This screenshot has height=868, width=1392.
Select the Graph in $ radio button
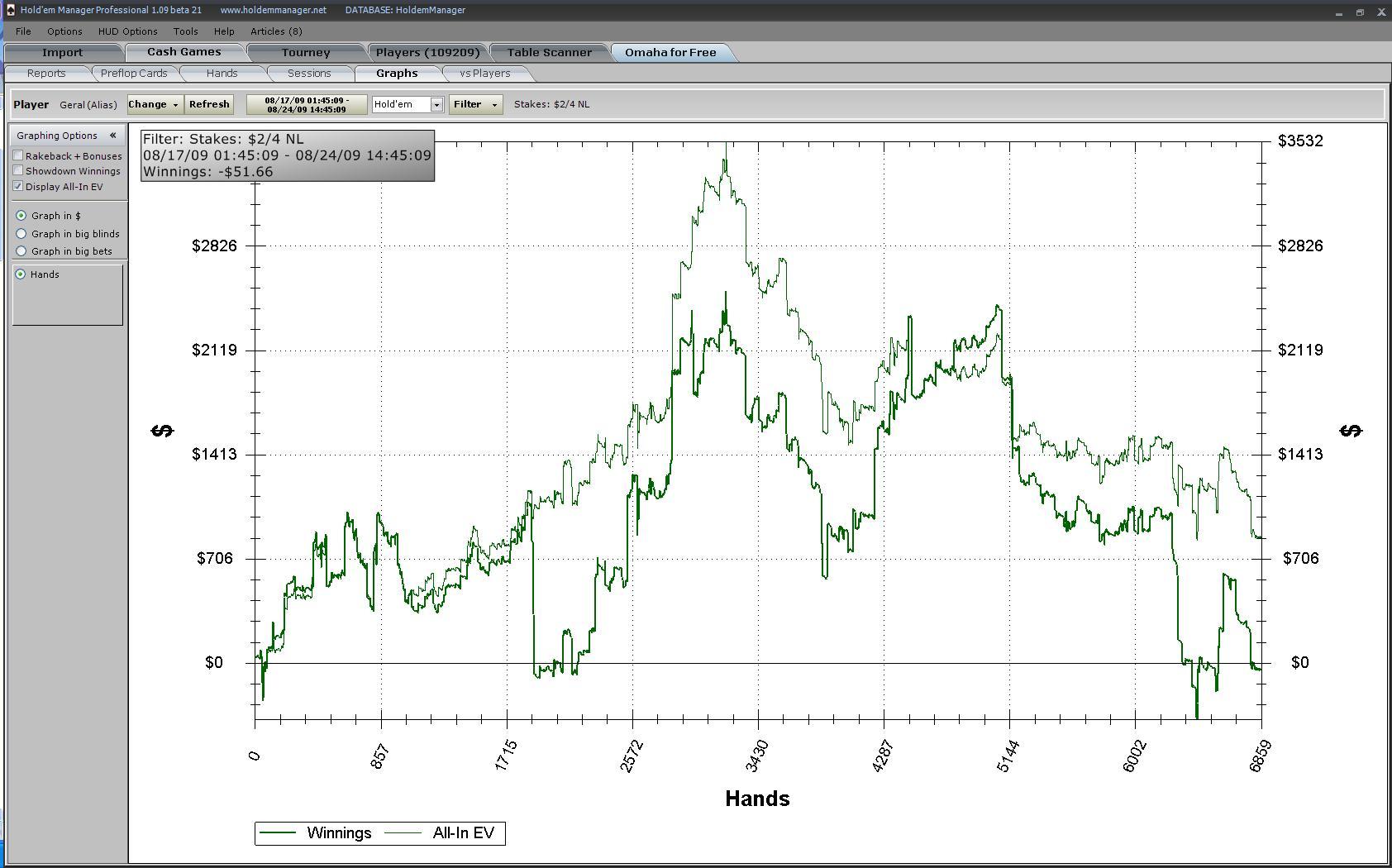[21, 216]
